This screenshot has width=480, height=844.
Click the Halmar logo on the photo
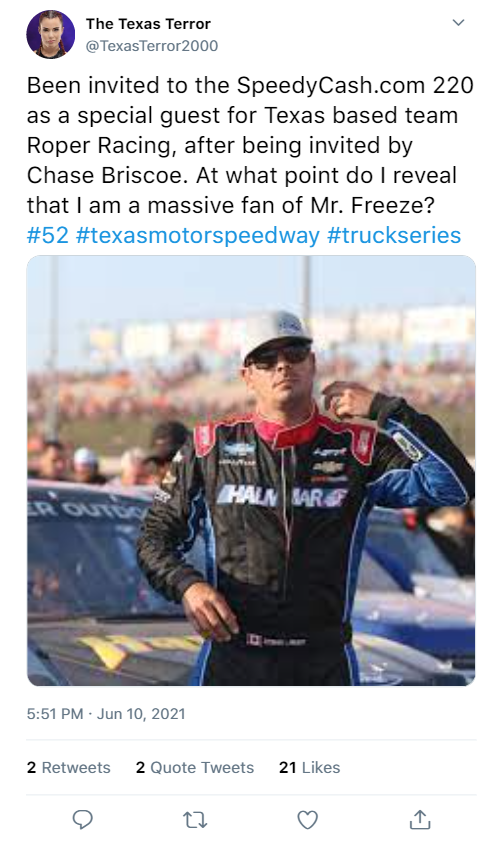pyautogui.click(x=281, y=496)
